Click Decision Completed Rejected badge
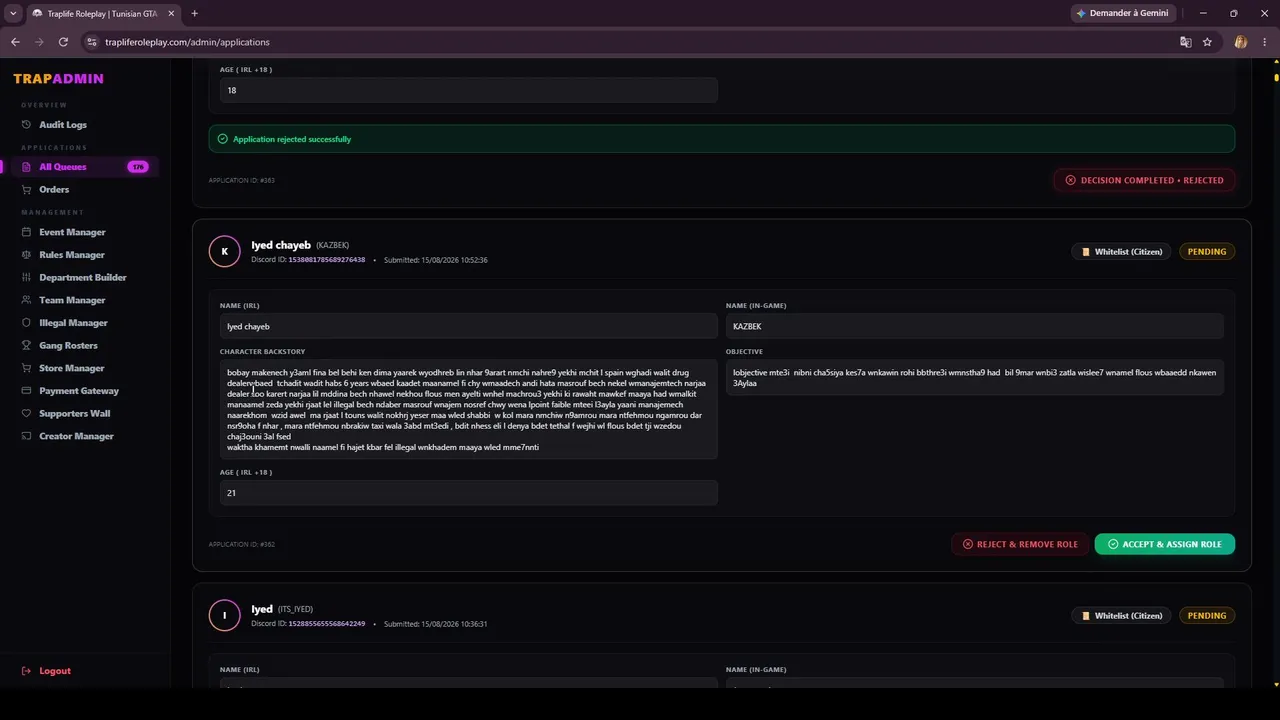The width and height of the screenshot is (1280, 720). pyautogui.click(x=1144, y=180)
